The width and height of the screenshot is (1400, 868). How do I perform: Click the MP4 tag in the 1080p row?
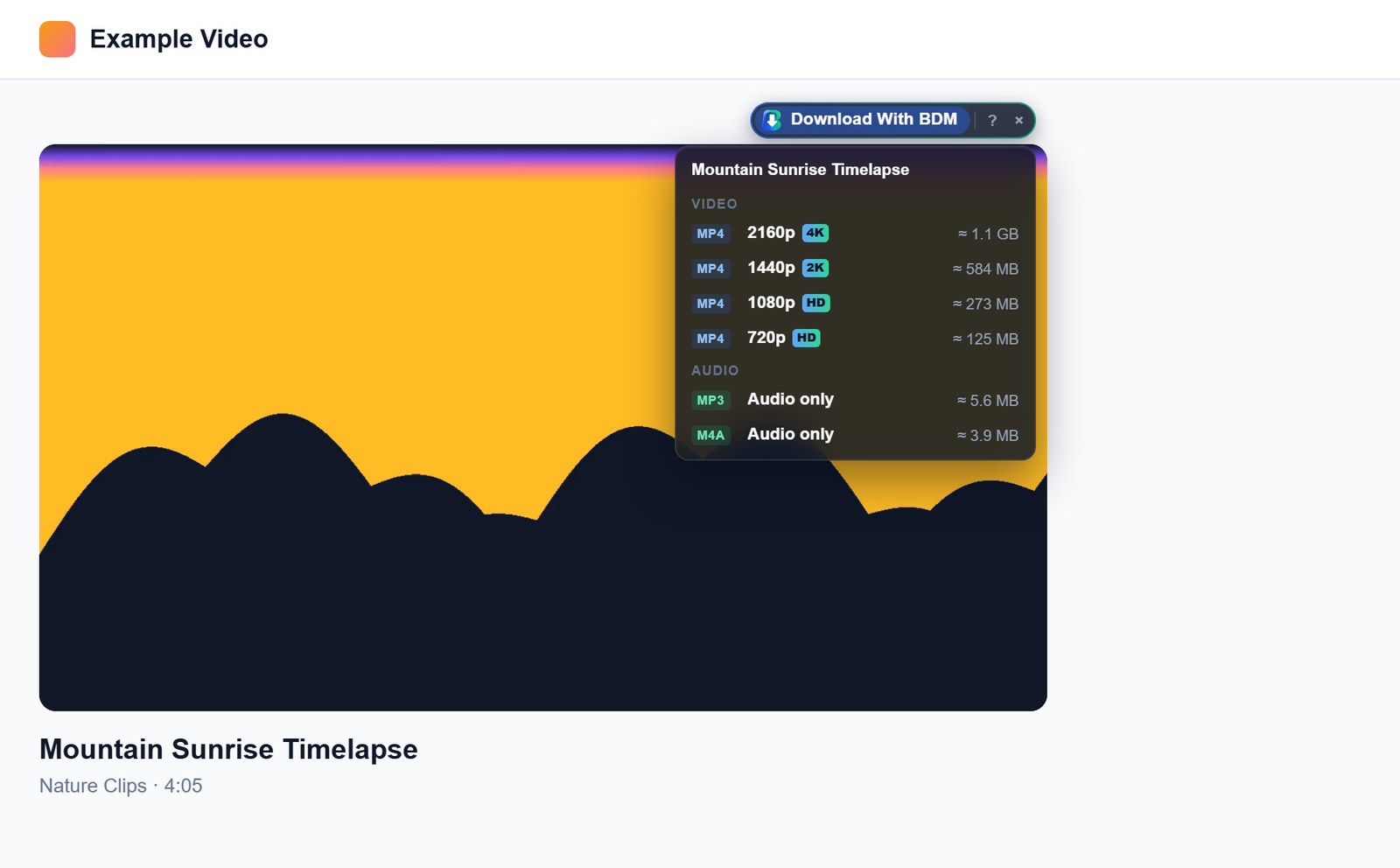[710, 304]
